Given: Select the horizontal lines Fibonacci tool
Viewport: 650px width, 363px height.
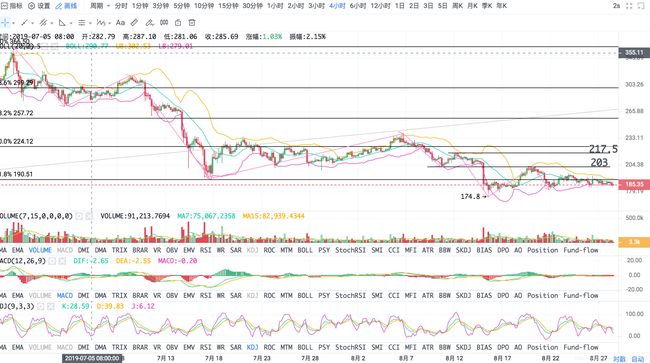Looking at the screenshot, I should tap(82, 23).
